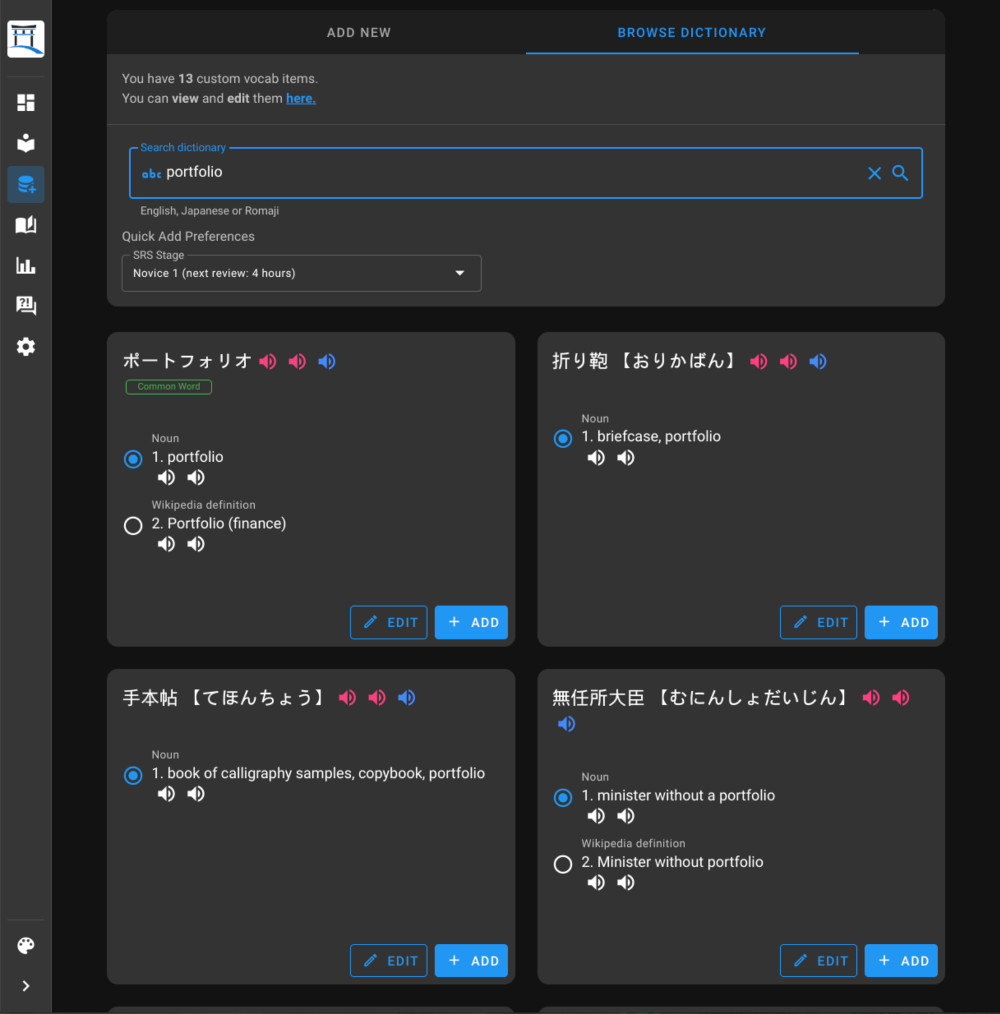Select radio for '2. Portfolio (finance)'

pos(133,526)
